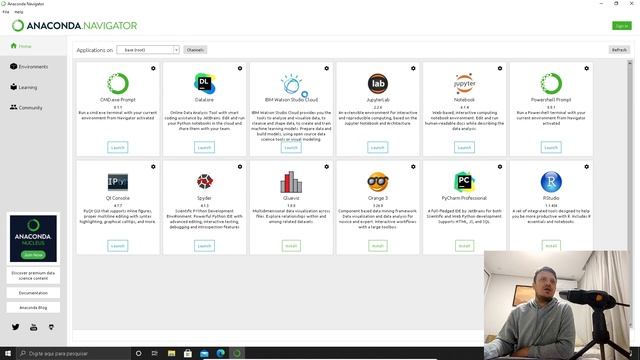Open settings gear on Notebook card
Image resolution: width=640 pixels, height=360 pixels.
(500, 68)
